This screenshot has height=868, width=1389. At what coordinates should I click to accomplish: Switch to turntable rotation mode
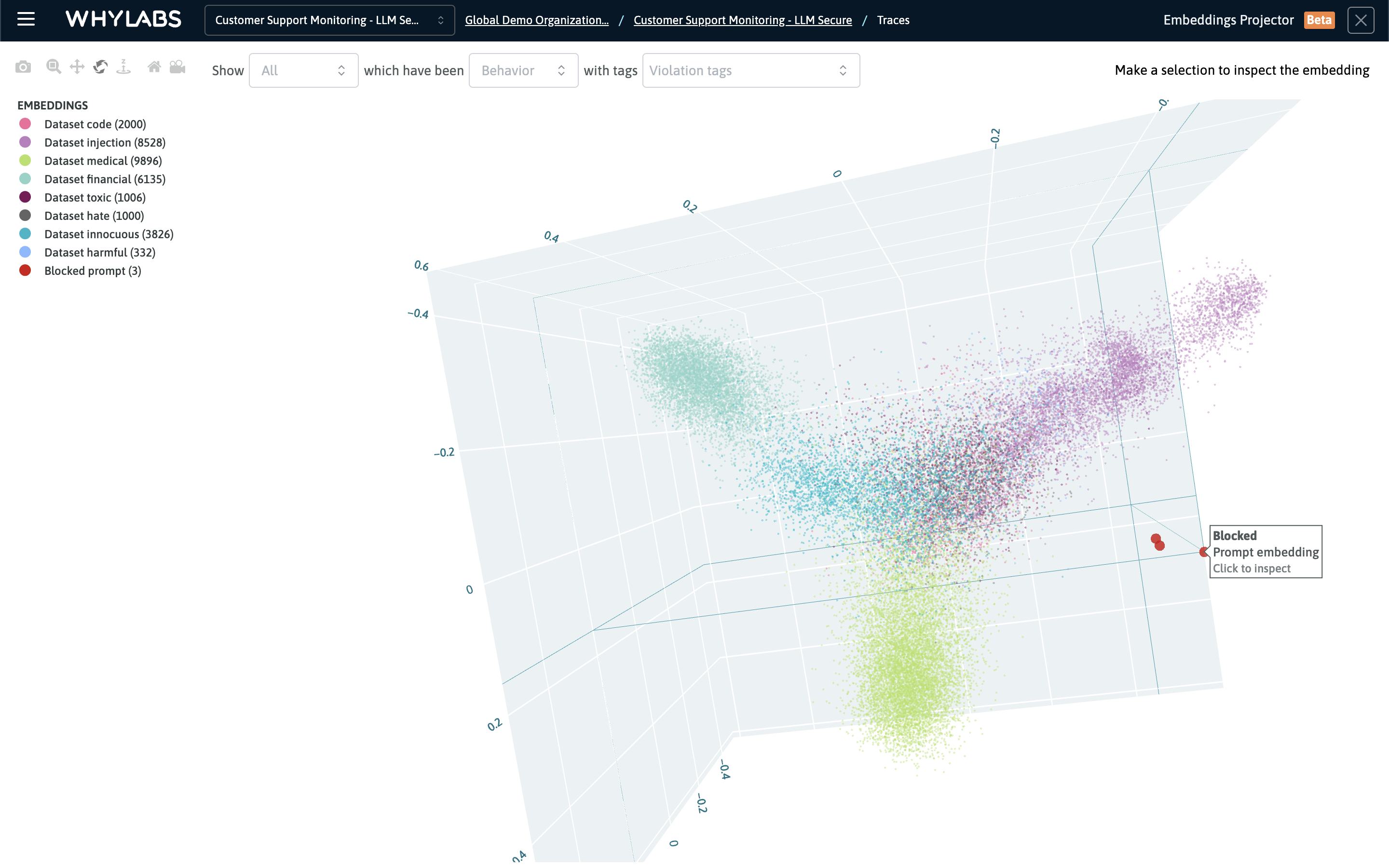pyautogui.click(x=123, y=67)
